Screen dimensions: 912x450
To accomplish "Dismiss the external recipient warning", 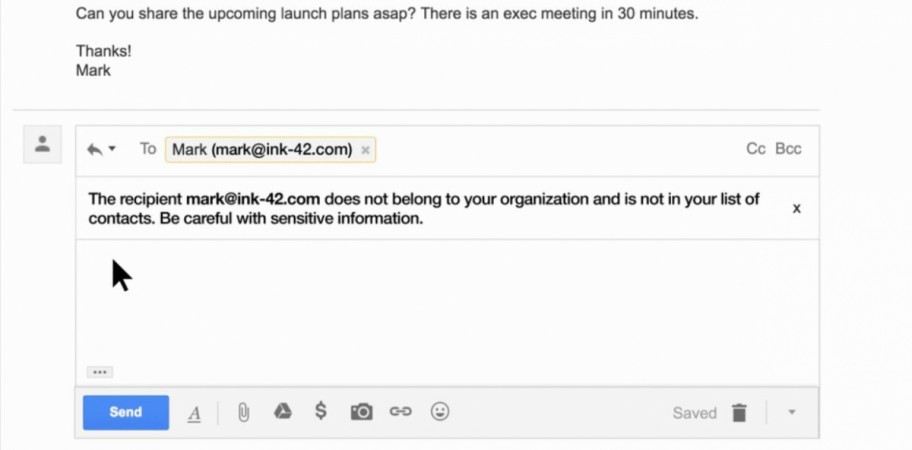I will 797,208.
